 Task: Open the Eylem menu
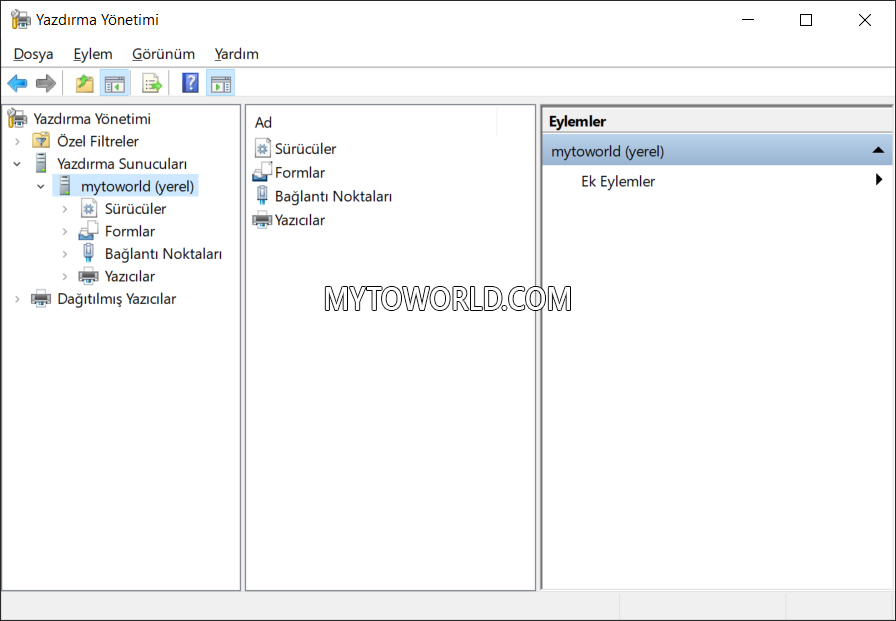pyautogui.click(x=92, y=54)
